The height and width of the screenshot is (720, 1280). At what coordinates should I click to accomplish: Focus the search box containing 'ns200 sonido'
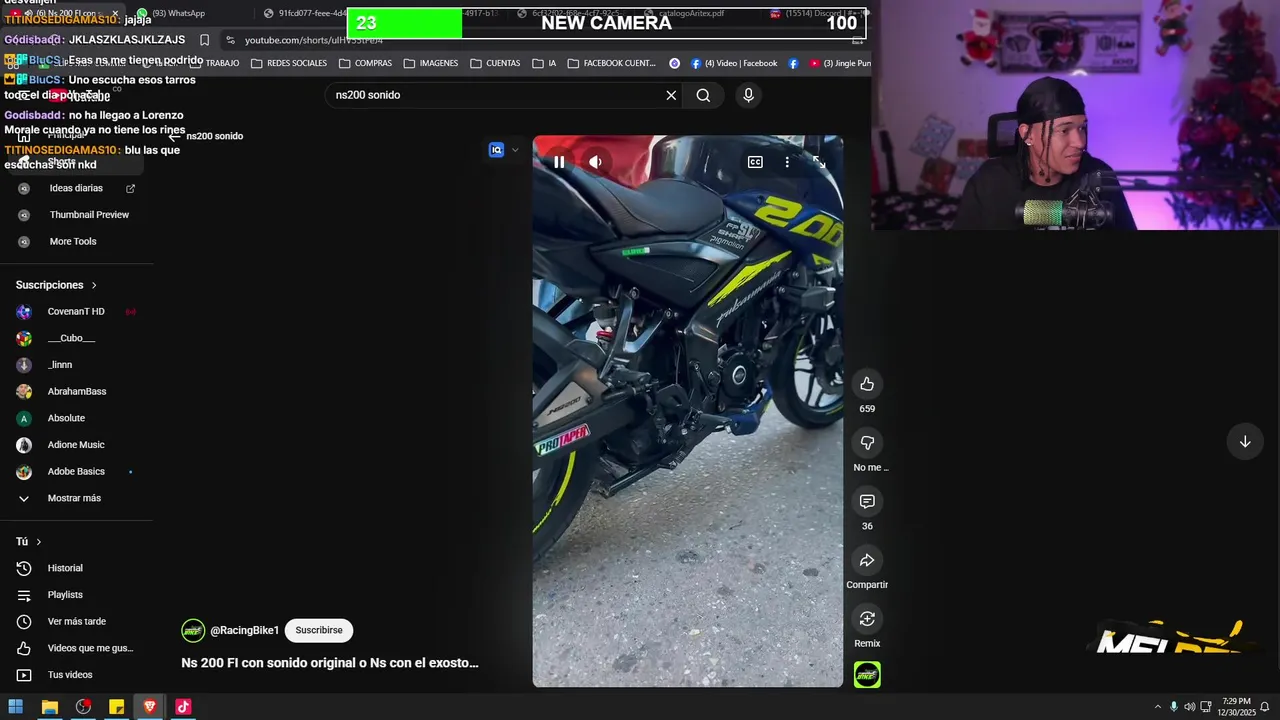[x=495, y=95]
